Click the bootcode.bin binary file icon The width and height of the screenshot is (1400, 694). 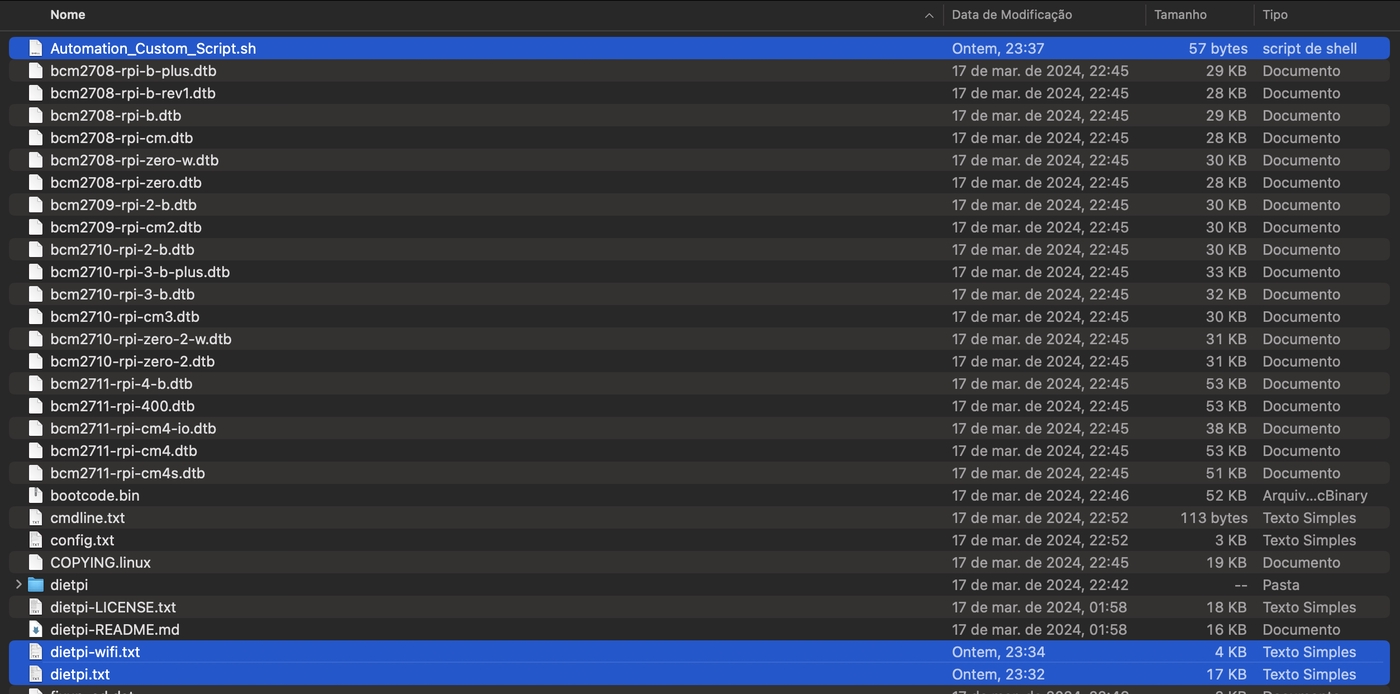click(36, 495)
